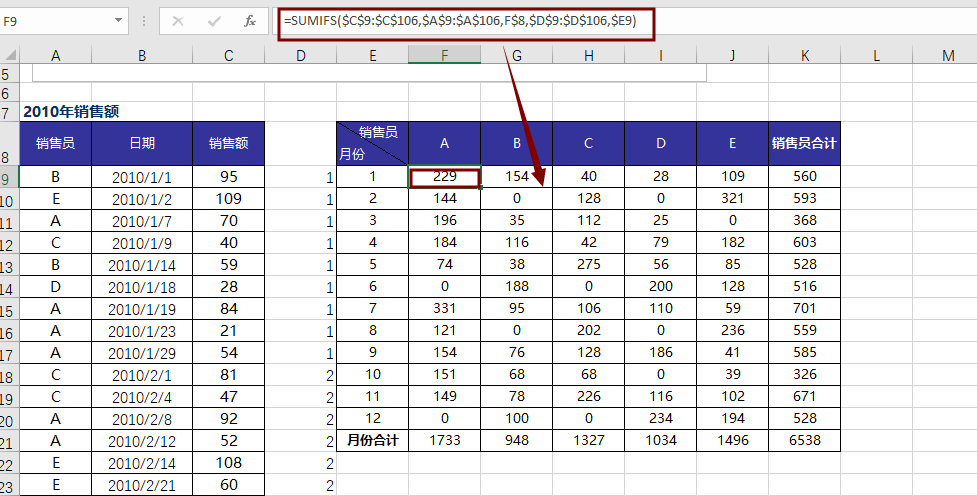Click the salesperson E header cell in J8
Screen dimensions: 977x496
click(733, 143)
